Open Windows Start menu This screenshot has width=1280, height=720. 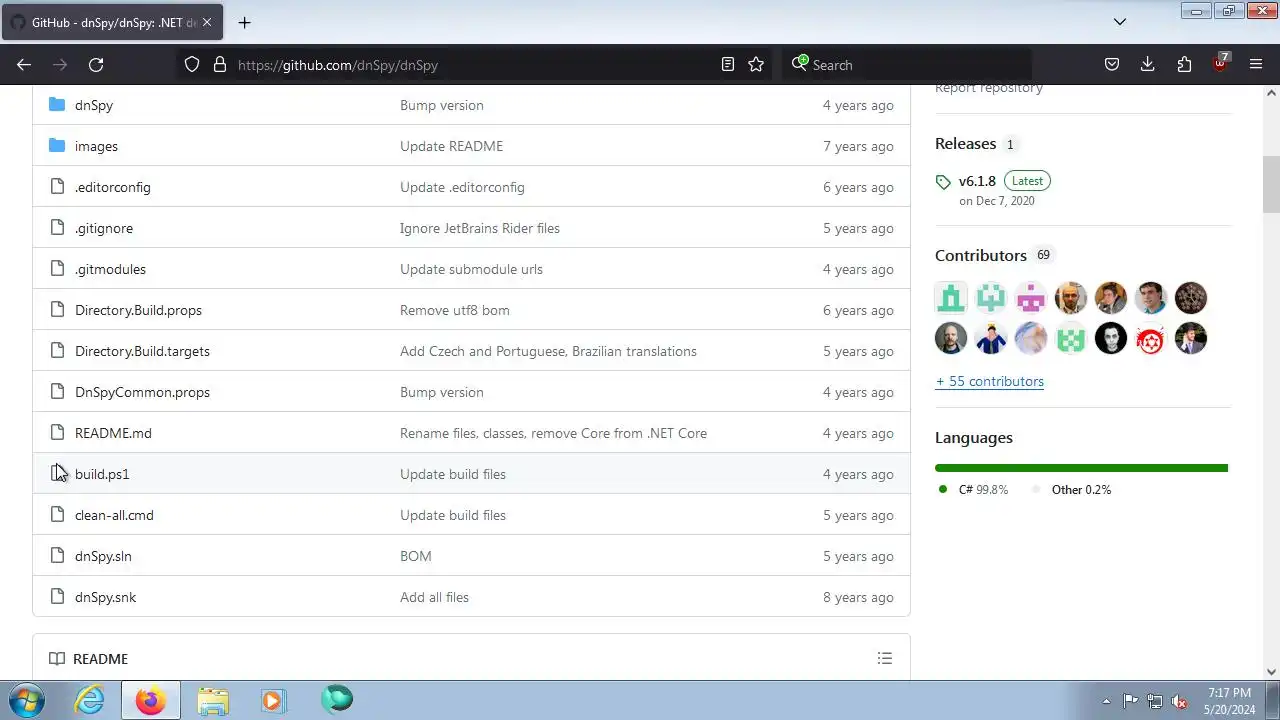pyautogui.click(x=27, y=700)
